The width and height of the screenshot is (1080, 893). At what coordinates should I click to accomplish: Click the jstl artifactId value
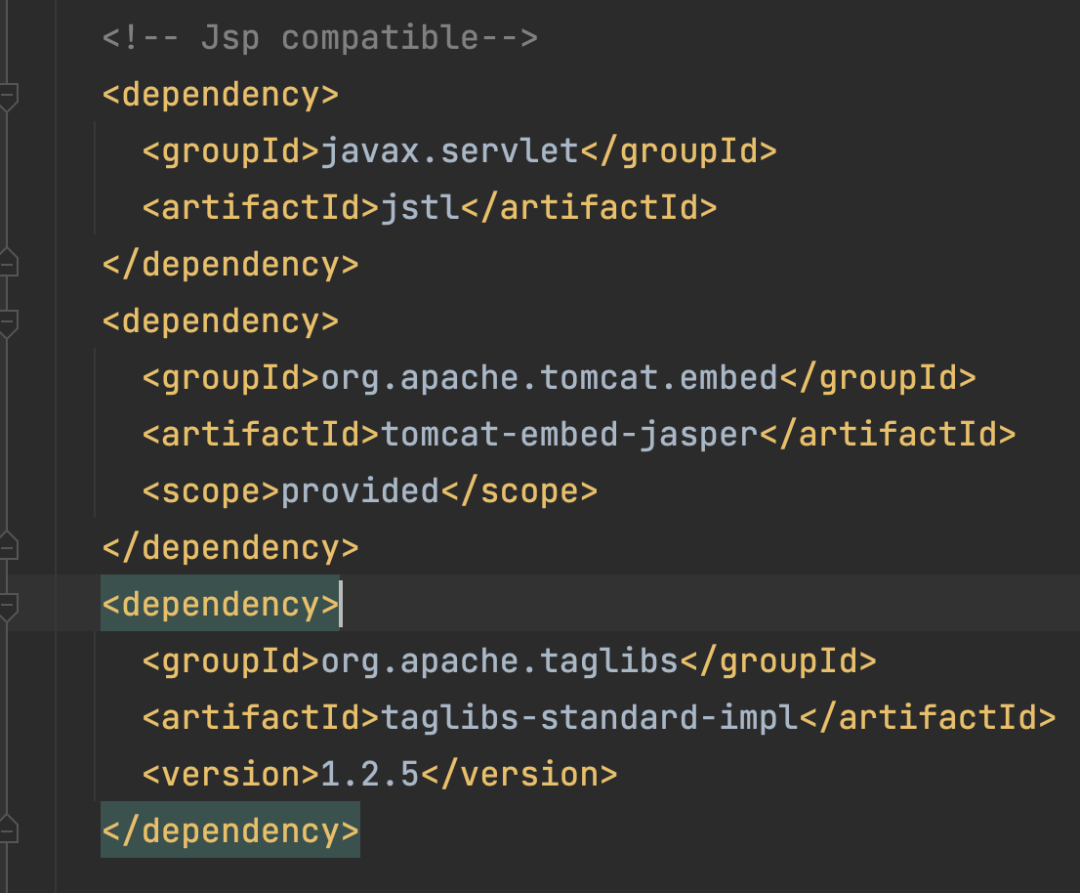(419, 208)
